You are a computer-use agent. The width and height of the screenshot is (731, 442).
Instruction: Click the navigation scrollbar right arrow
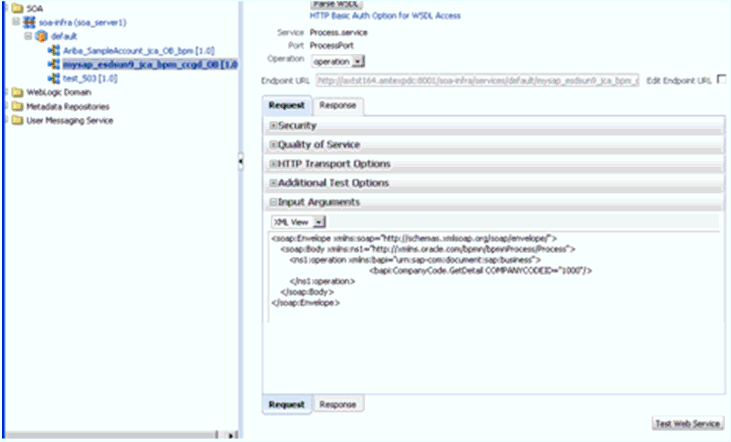click(231, 435)
